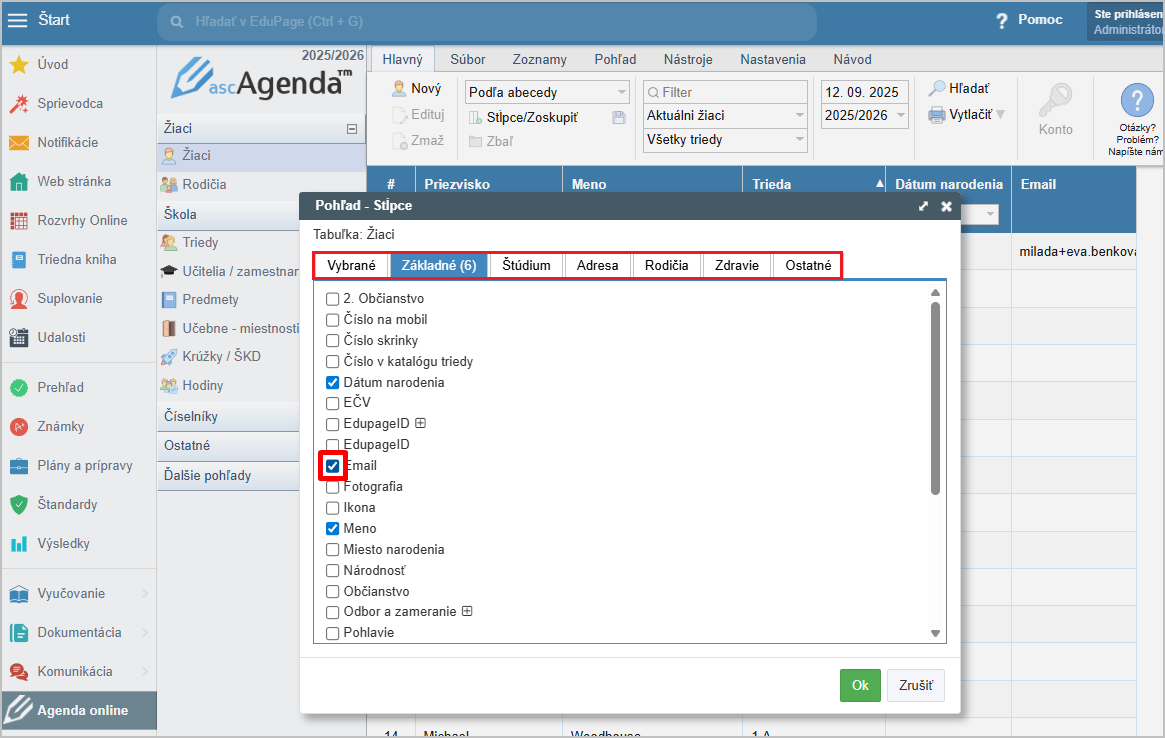The image size is (1165, 738).
Task: Open the Podľa abecedy sort dropdown
Action: (x=548, y=93)
